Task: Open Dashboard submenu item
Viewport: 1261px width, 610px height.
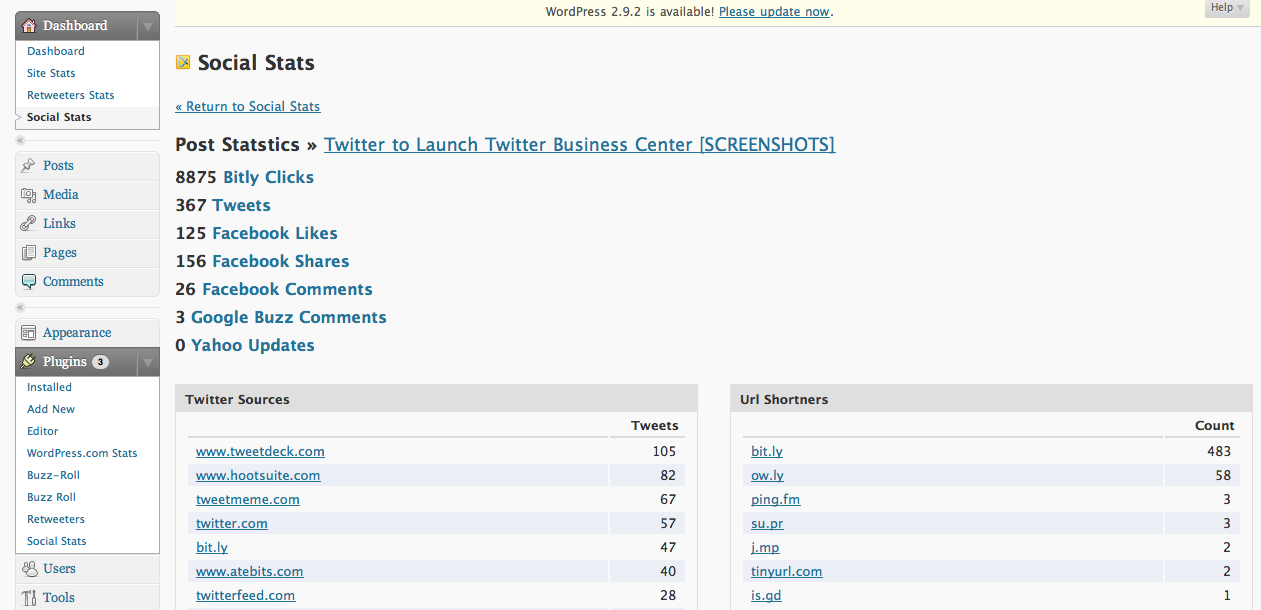Action: coord(56,51)
